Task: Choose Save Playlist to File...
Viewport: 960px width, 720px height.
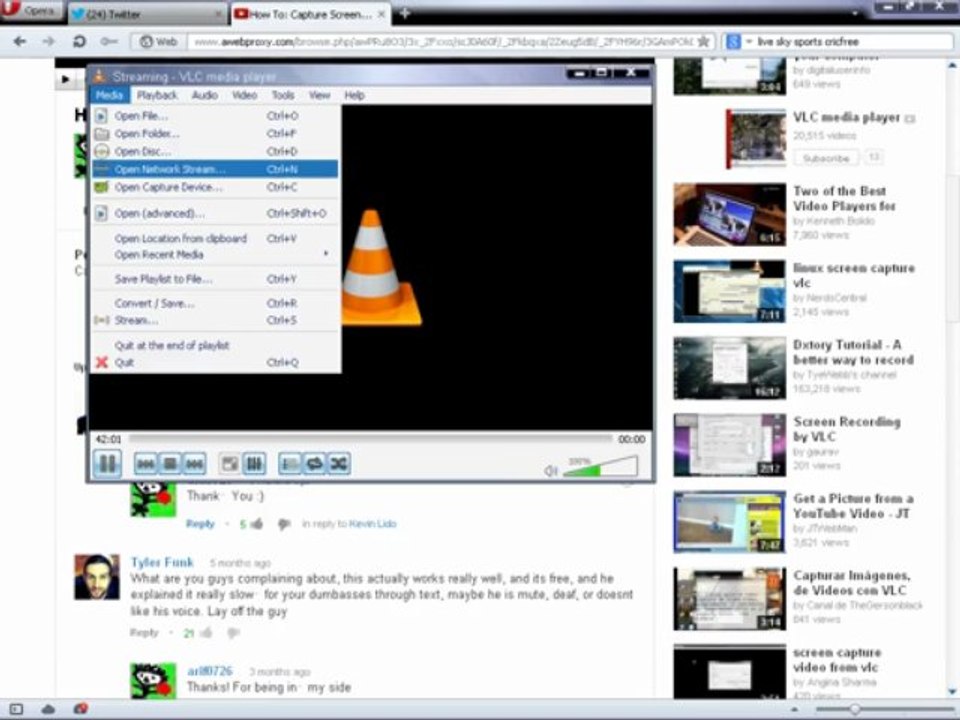Action: (x=215, y=279)
